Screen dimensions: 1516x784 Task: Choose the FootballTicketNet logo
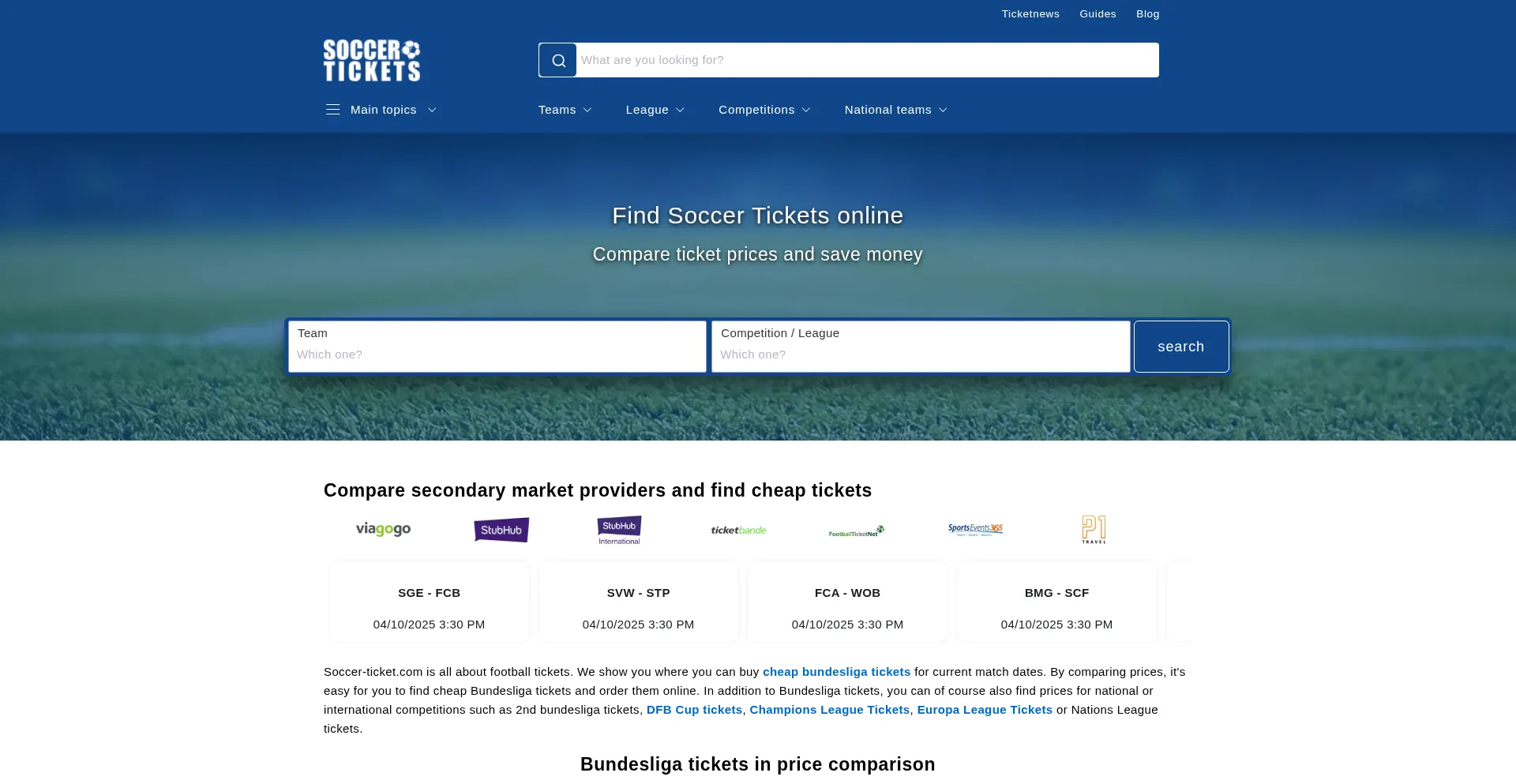(x=857, y=531)
